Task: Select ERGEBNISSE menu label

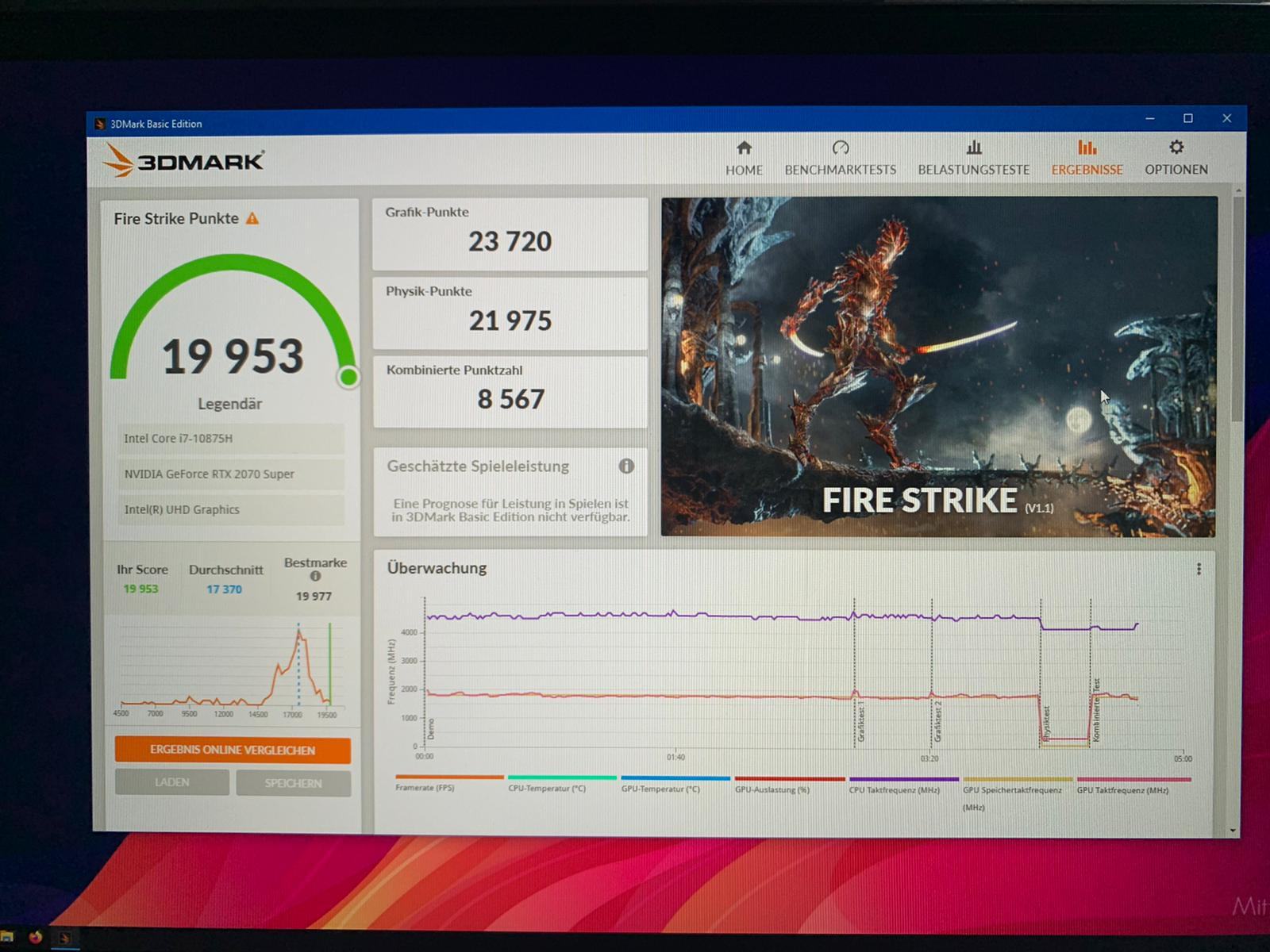Action: pos(1087,170)
